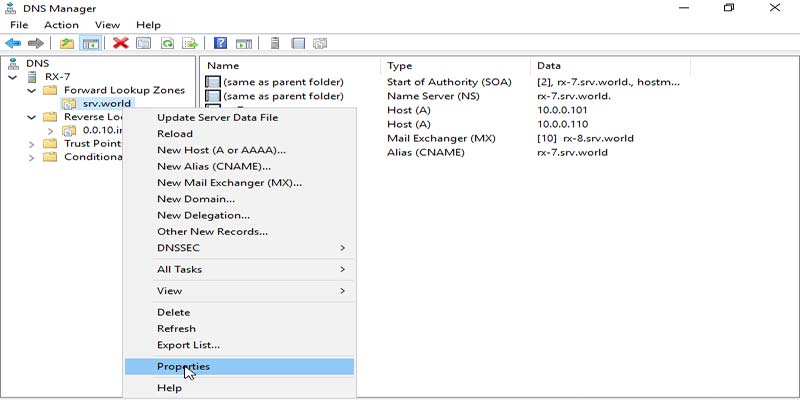Sort records by the Type column header
The image size is (800, 400).
point(400,65)
